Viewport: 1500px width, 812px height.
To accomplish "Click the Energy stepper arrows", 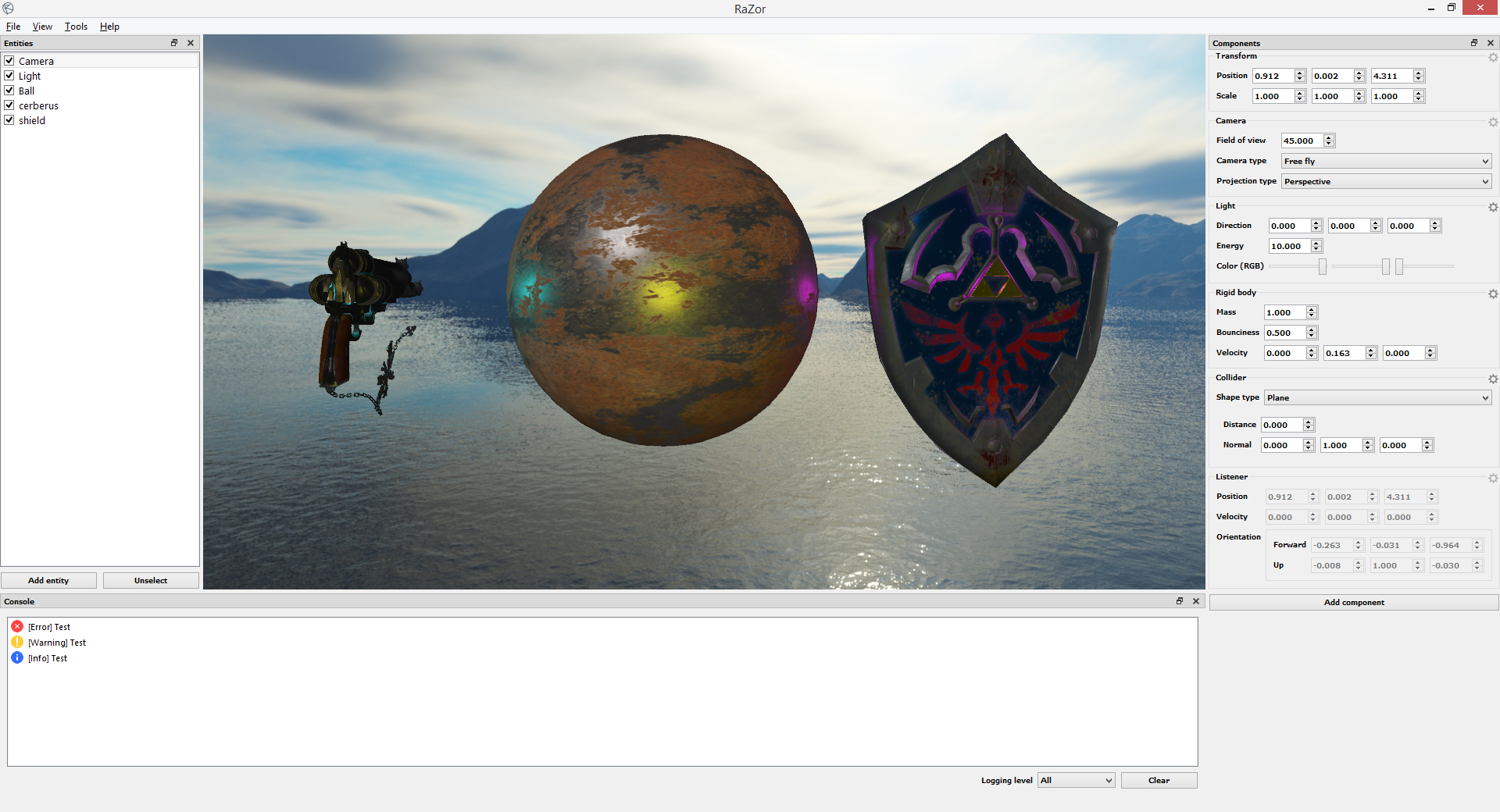I will coord(1316,246).
